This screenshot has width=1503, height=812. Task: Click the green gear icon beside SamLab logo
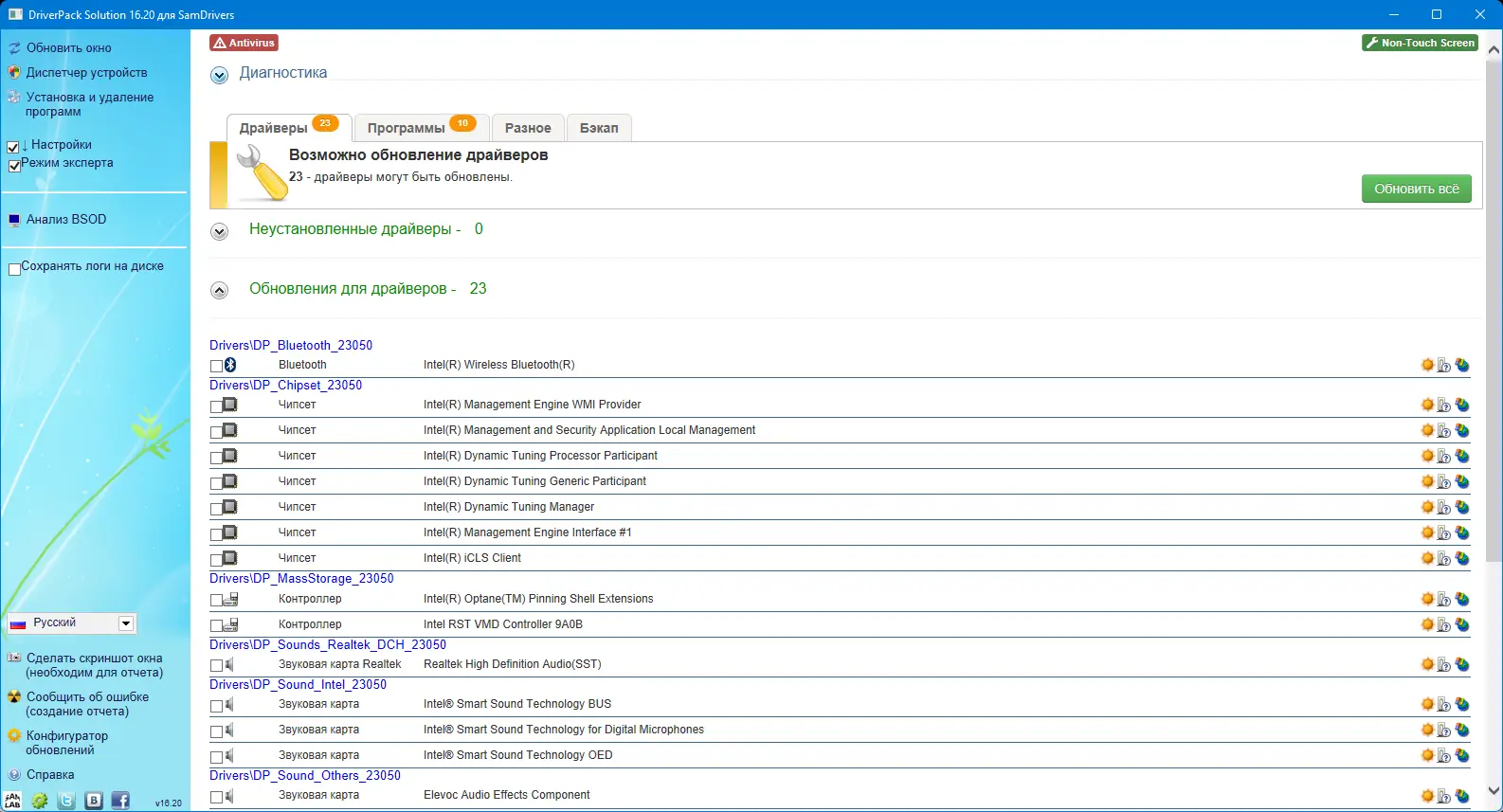point(40,801)
